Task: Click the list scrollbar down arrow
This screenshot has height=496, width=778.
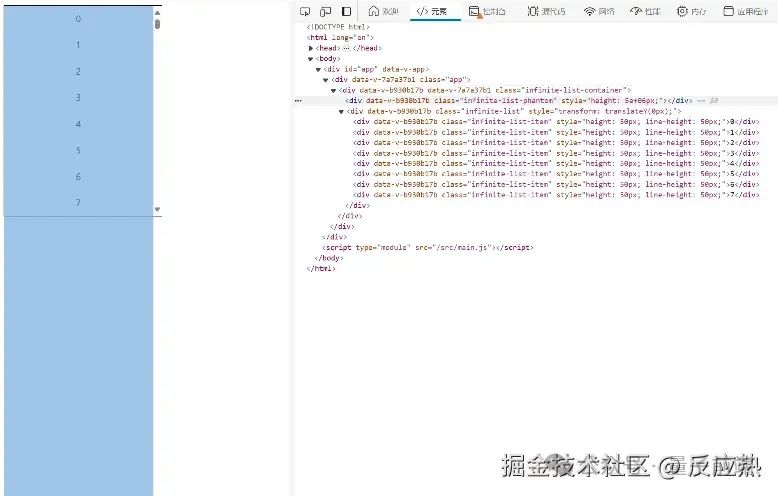Action: click(x=157, y=209)
